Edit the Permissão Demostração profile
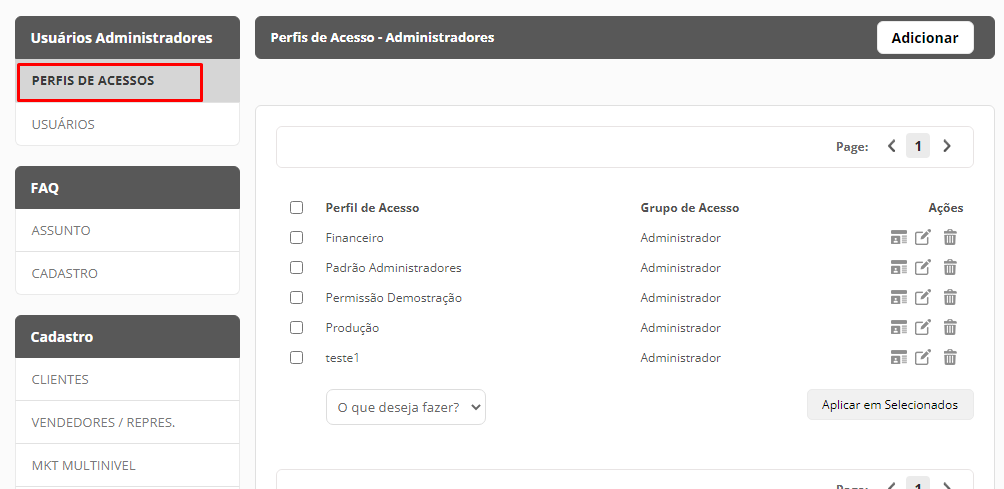The height and width of the screenshot is (489, 1004). coord(922,298)
